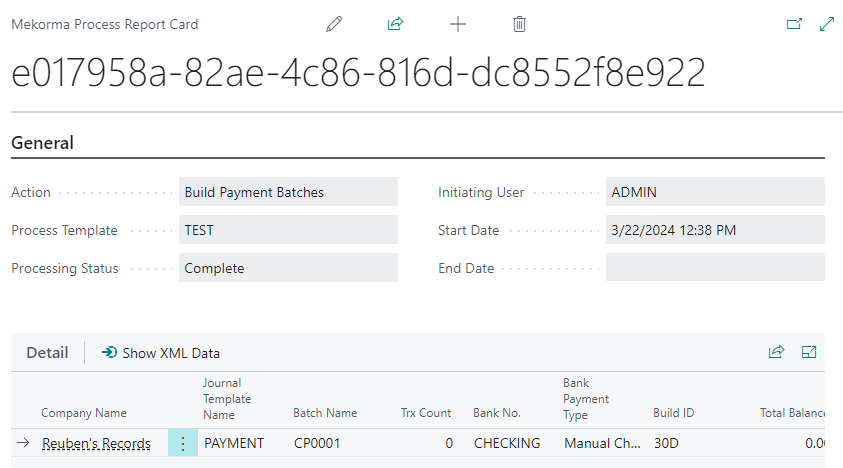Select the row arrow for Reuben's Records

[x=23, y=443]
